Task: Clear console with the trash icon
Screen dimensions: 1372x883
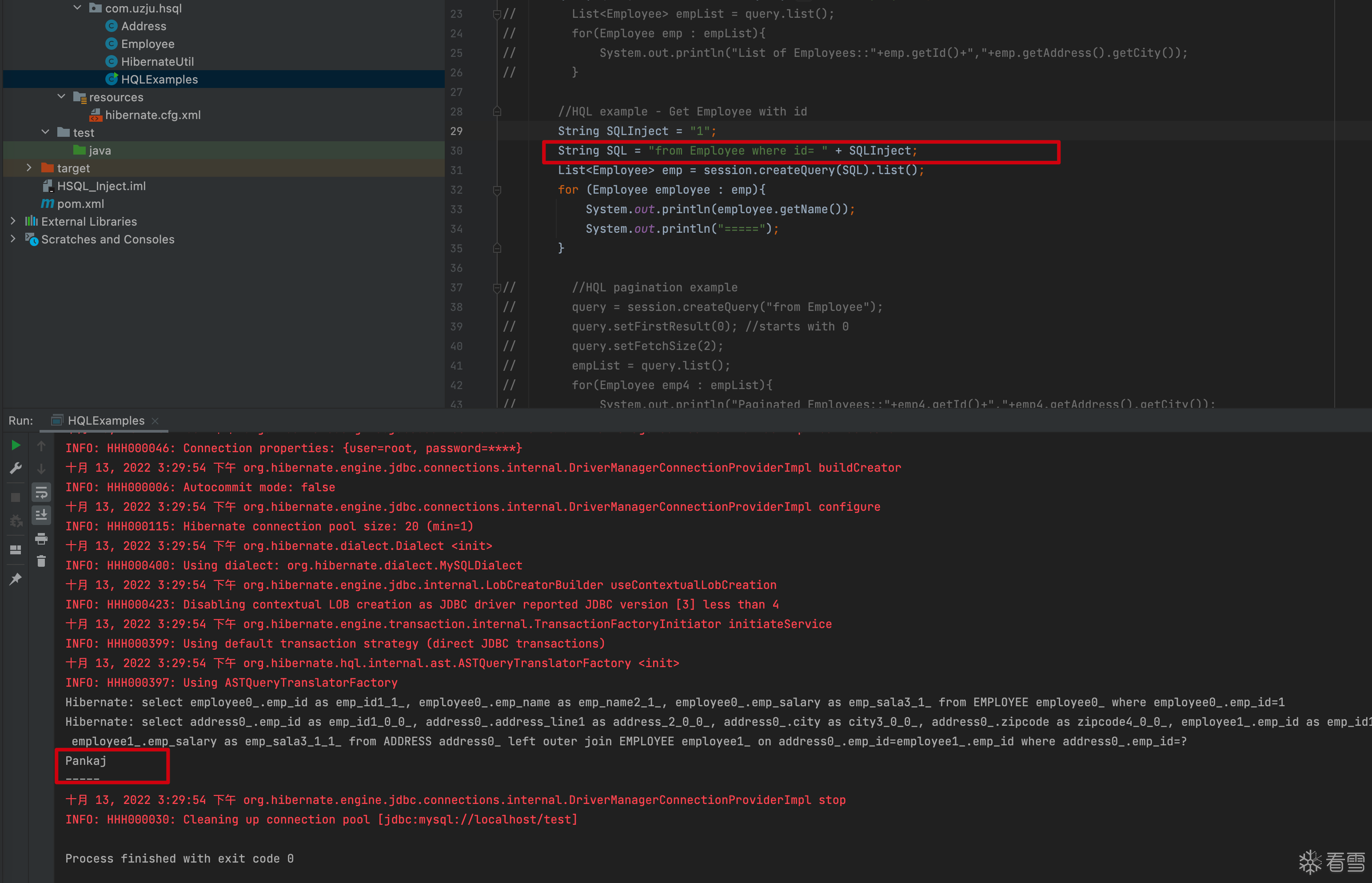Action: 41,561
